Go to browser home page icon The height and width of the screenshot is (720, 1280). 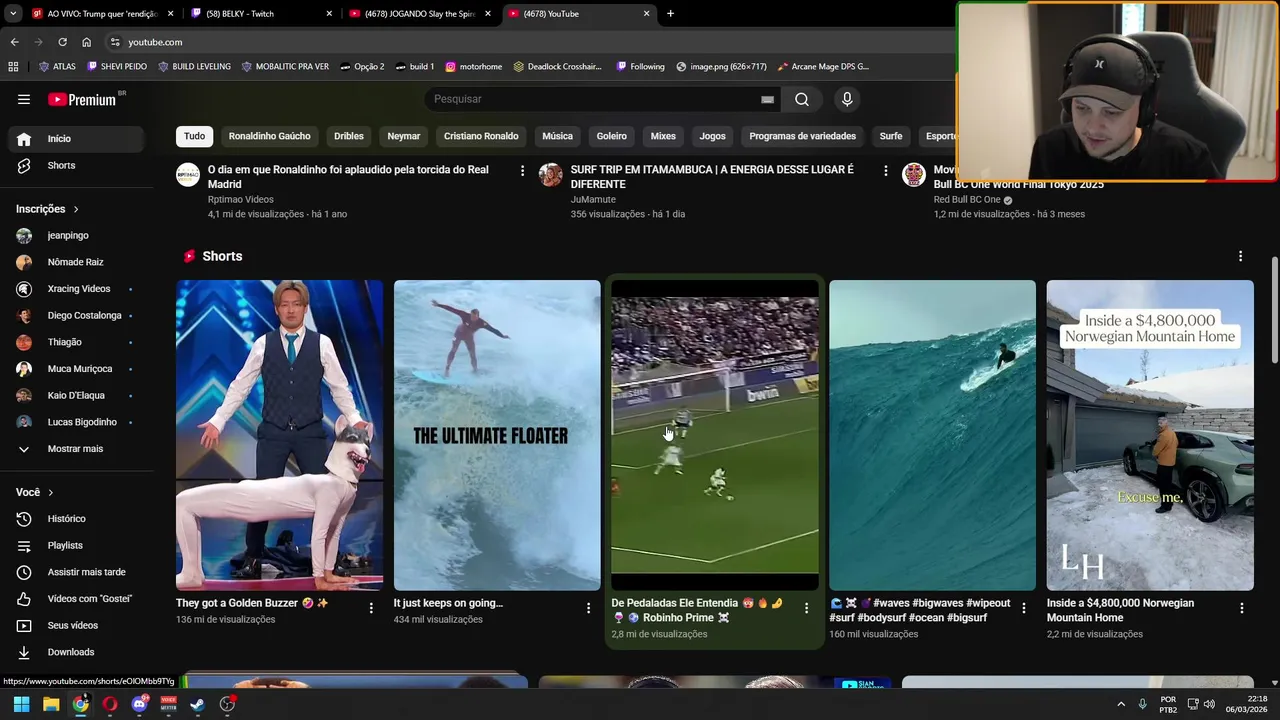[x=86, y=42]
